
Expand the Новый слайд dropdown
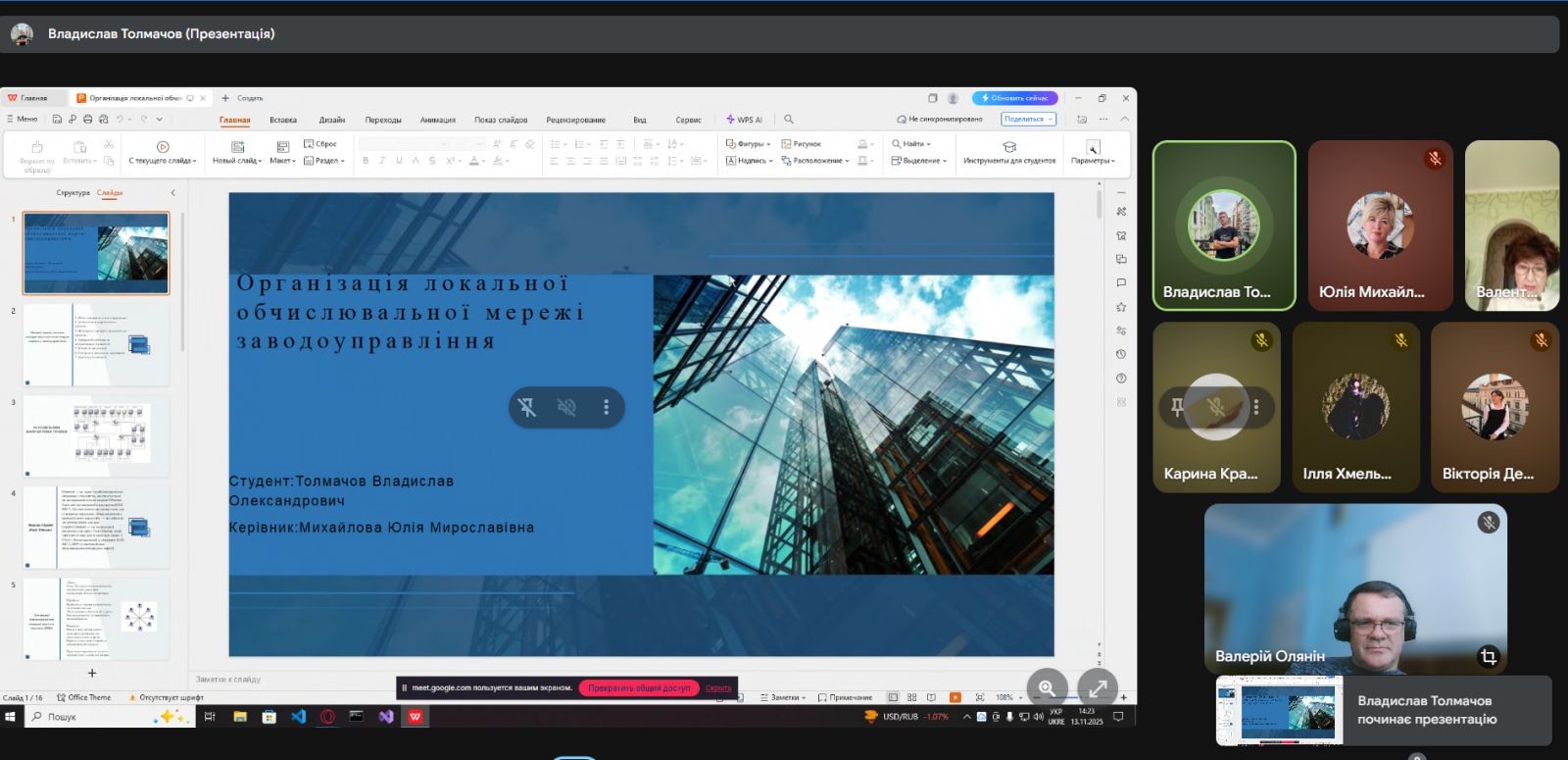[x=237, y=161]
